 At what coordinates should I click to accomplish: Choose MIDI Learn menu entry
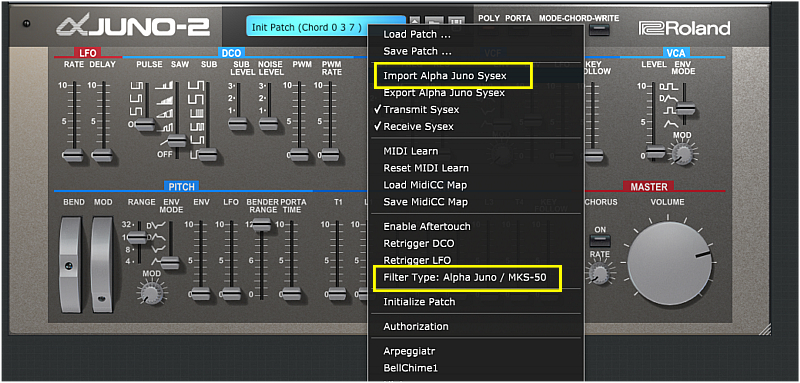click(411, 151)
